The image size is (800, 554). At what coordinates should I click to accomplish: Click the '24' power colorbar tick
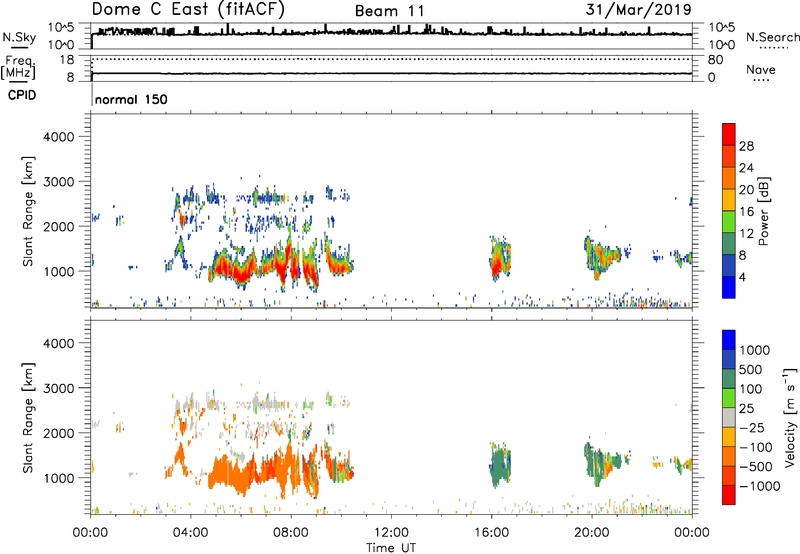point(746,168)
